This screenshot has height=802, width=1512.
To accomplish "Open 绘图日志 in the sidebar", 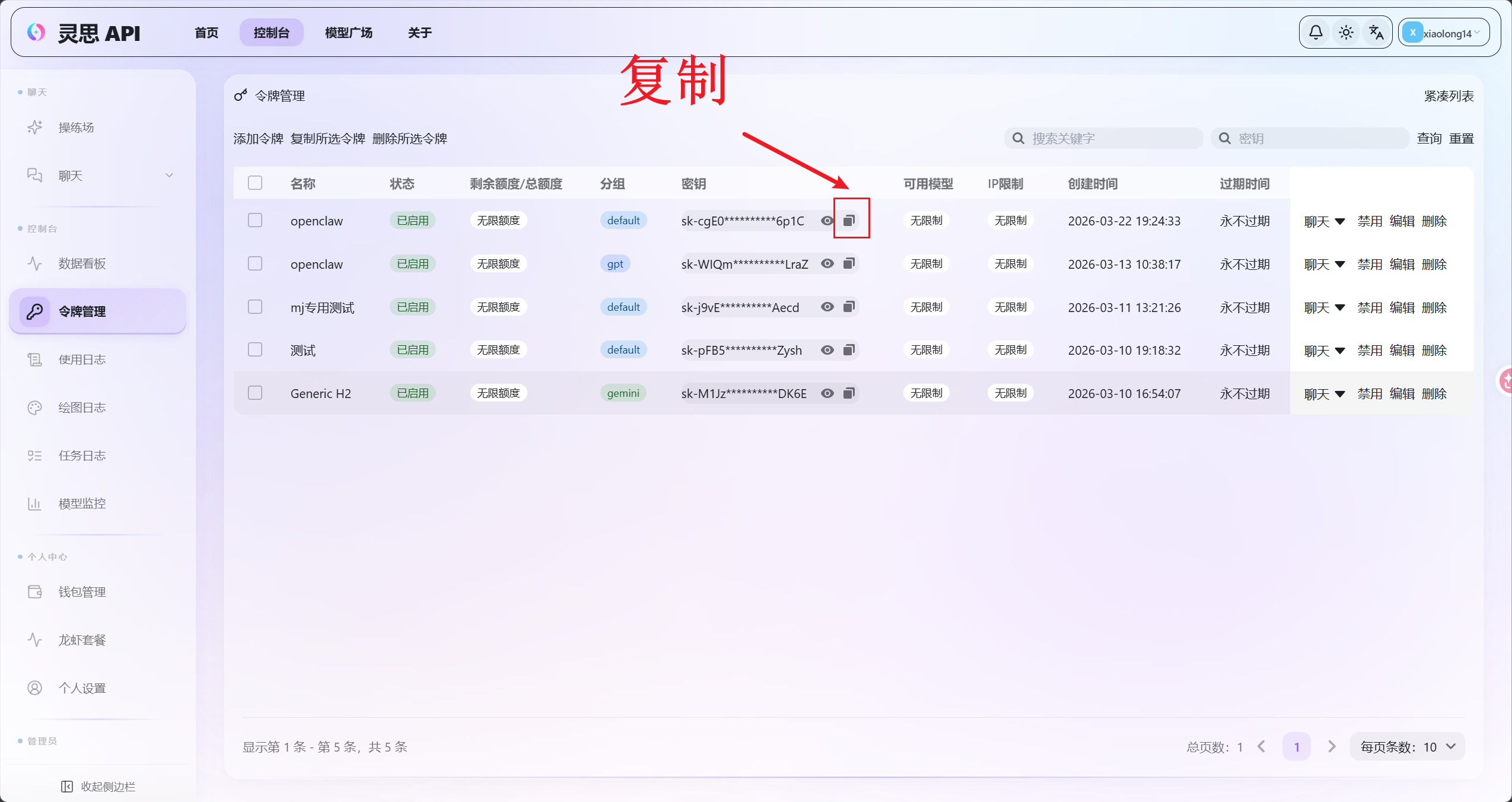I will pyautogui.click(x=98, y=408).
